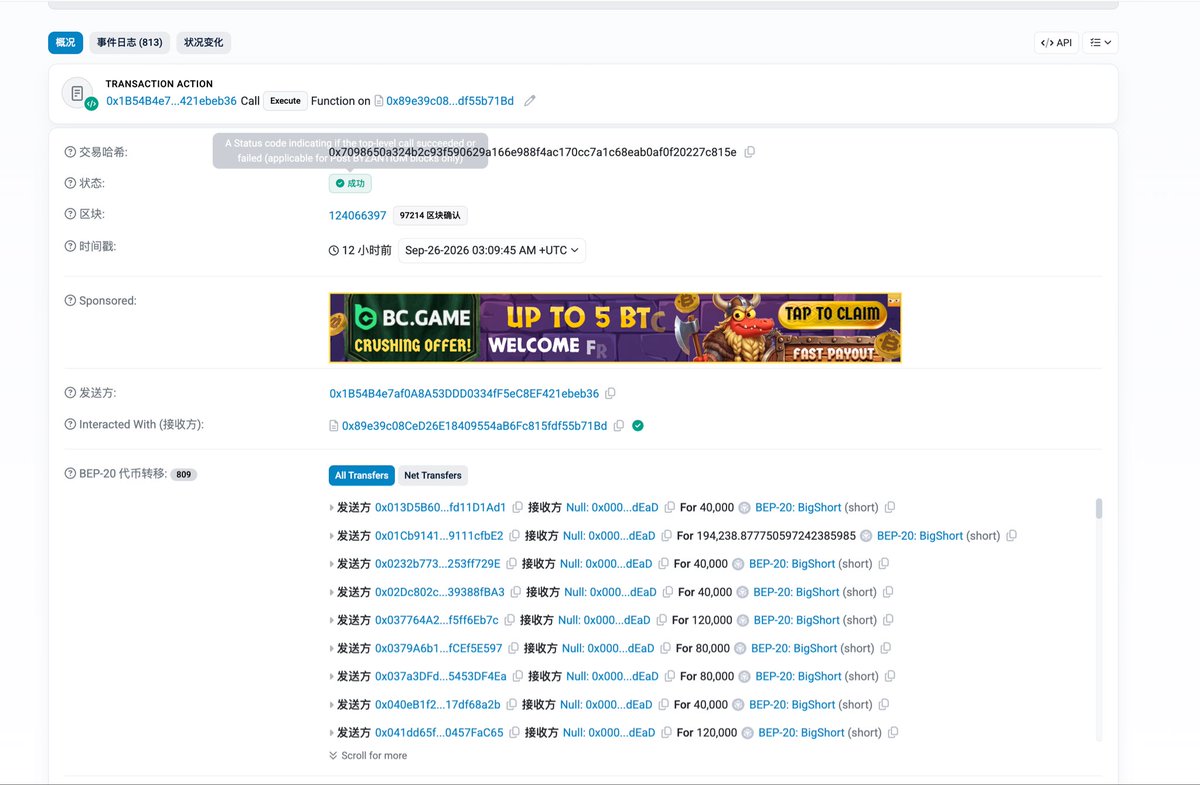Open contract link 0x89e39c08CeD26E18409554aB6Fc815fdf55b71Bd
The image size is (1200, 785).
474,426
